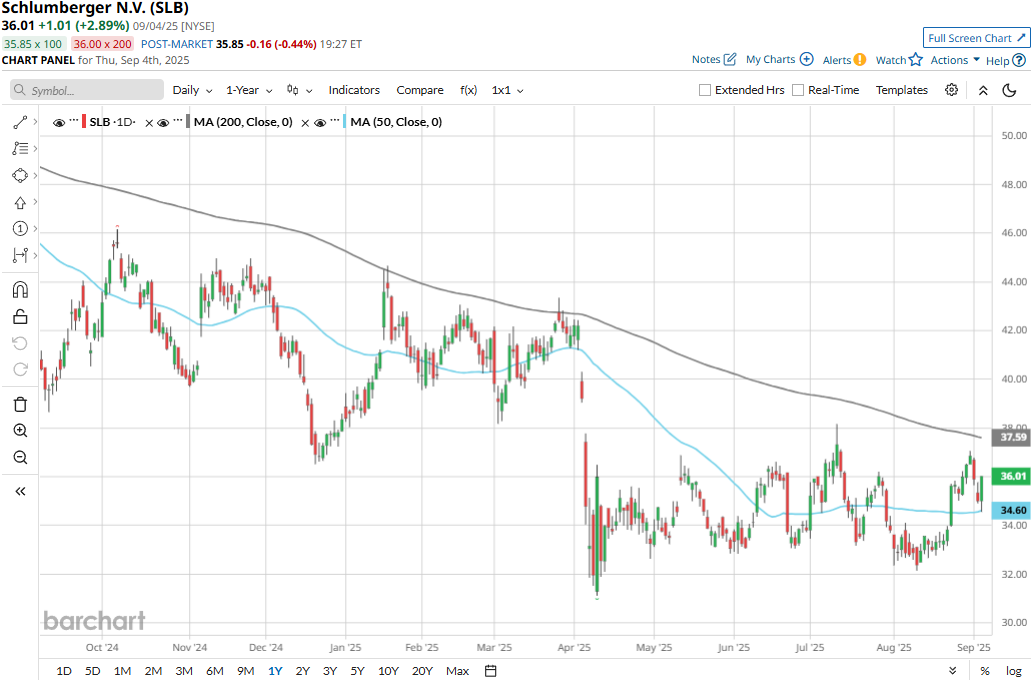This screenshot has height=680, width=1032.
Task: Open SLB series options ellipsis
Action: click(73, 120)
